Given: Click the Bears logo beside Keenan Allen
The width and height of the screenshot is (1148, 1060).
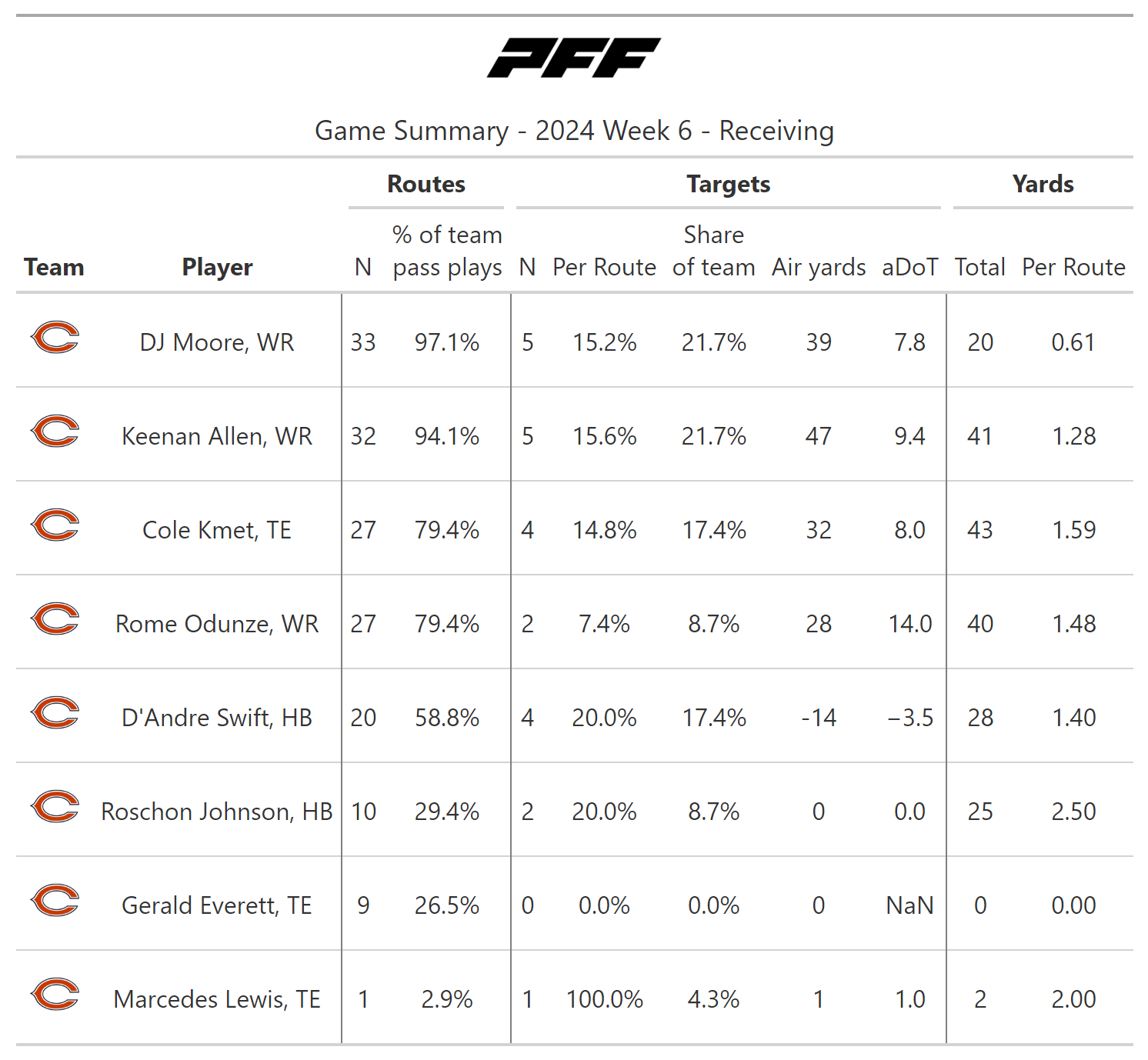Looking at the screenshot, I should pos(55,432).
